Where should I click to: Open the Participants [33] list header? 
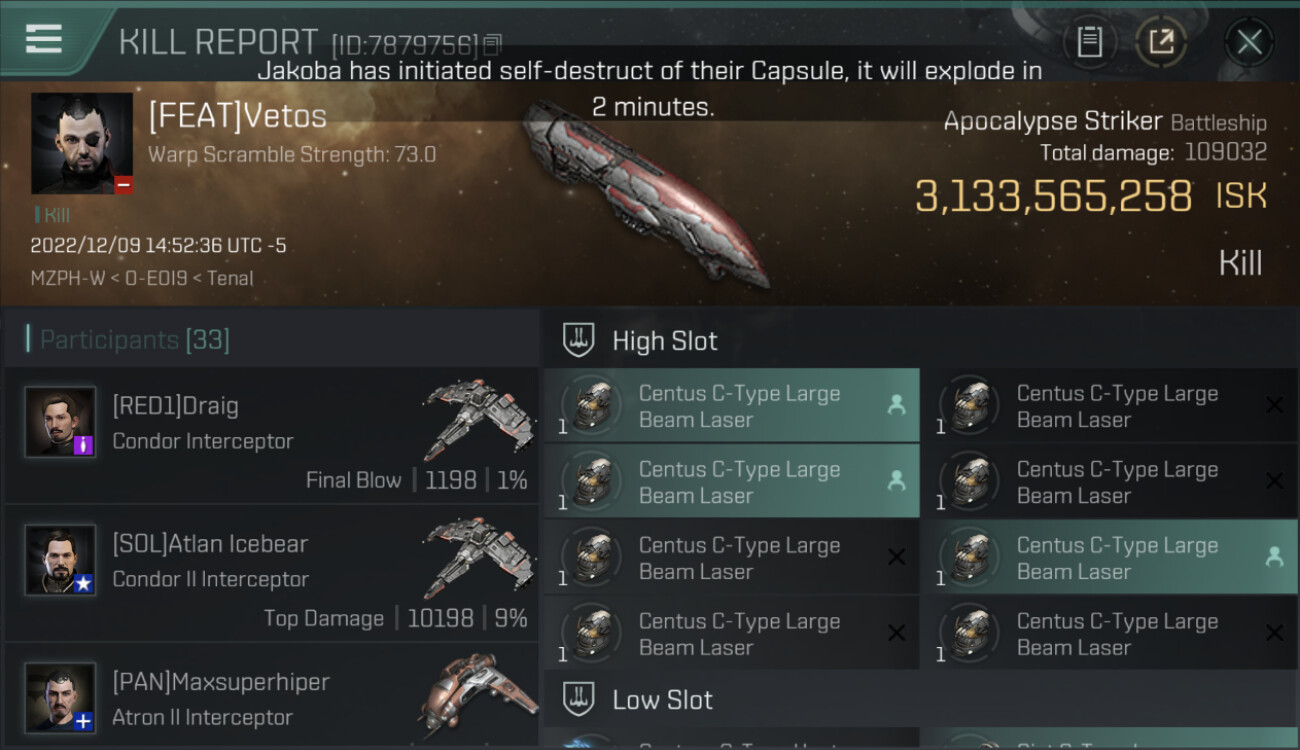[135, 340]
